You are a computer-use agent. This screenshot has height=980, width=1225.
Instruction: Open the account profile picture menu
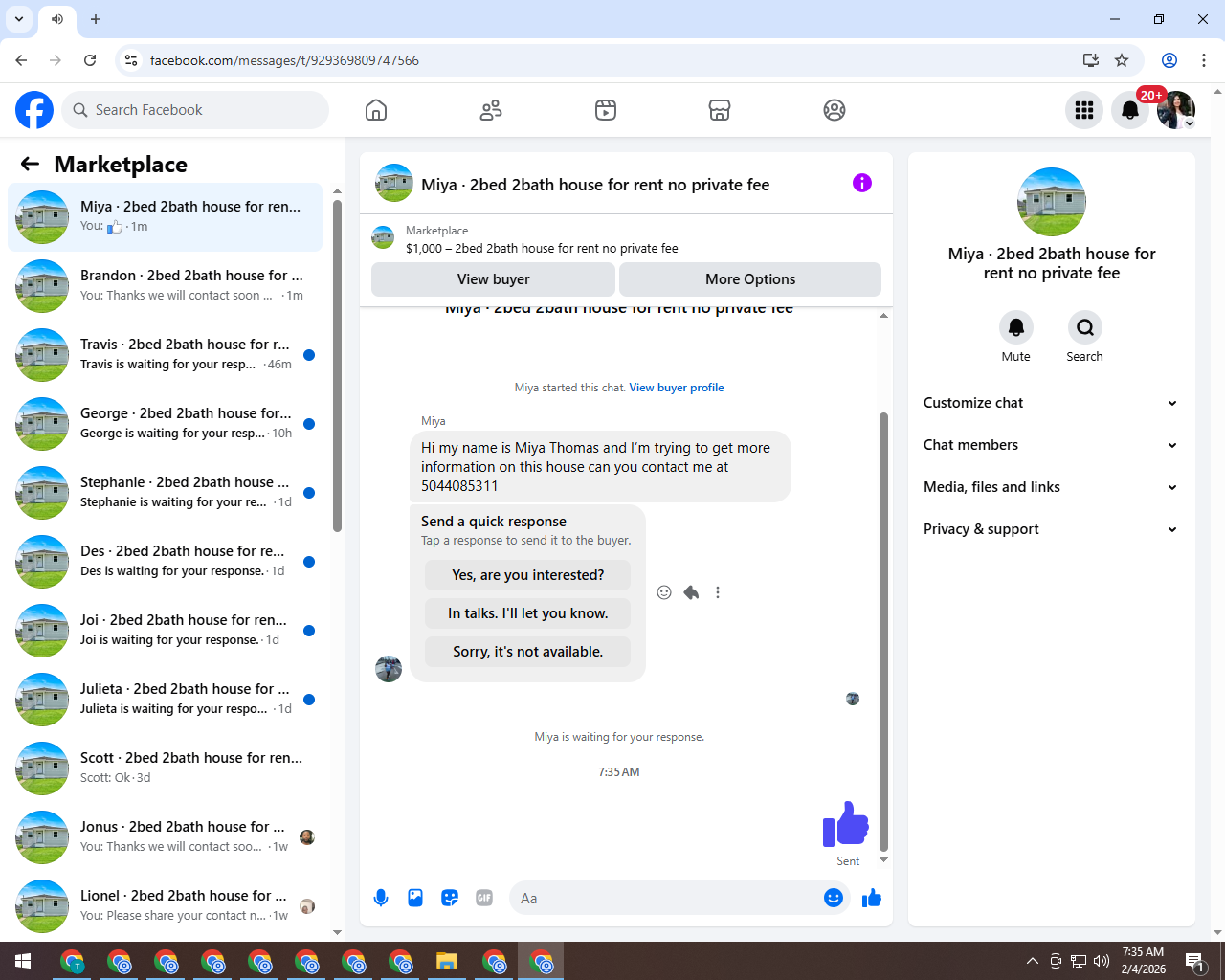(1176, 110)
